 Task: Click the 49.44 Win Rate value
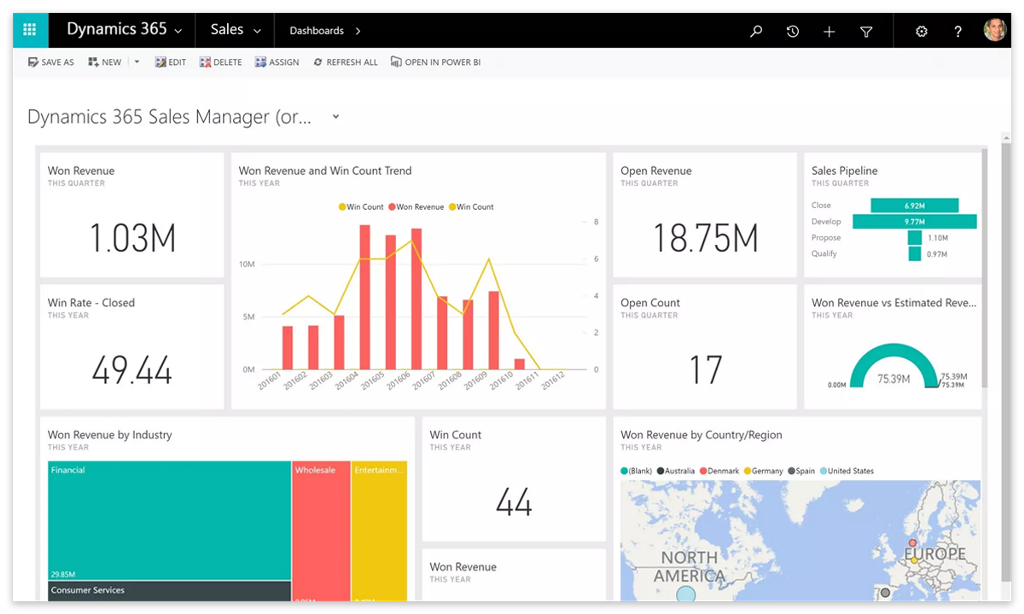click(x=132, y=370)
